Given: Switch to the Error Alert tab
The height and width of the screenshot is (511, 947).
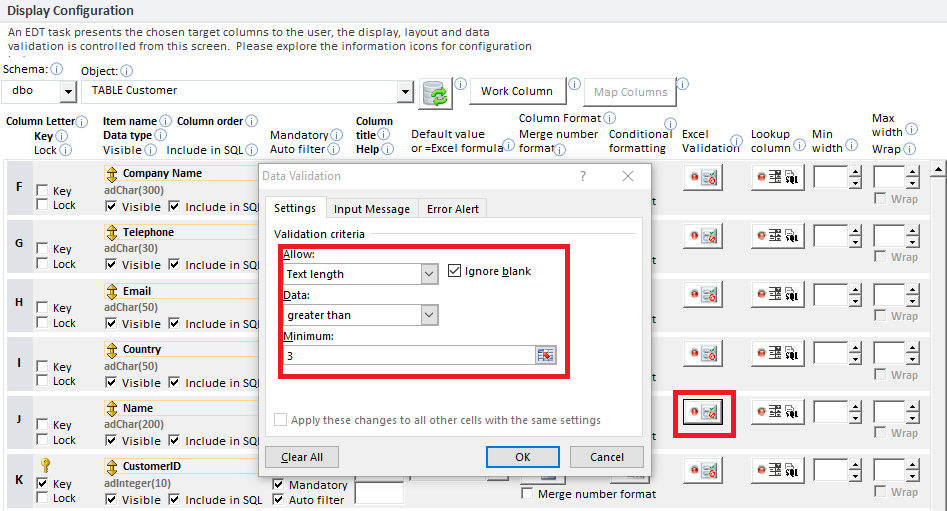Looking at the screenshot, I should point(452,209).
